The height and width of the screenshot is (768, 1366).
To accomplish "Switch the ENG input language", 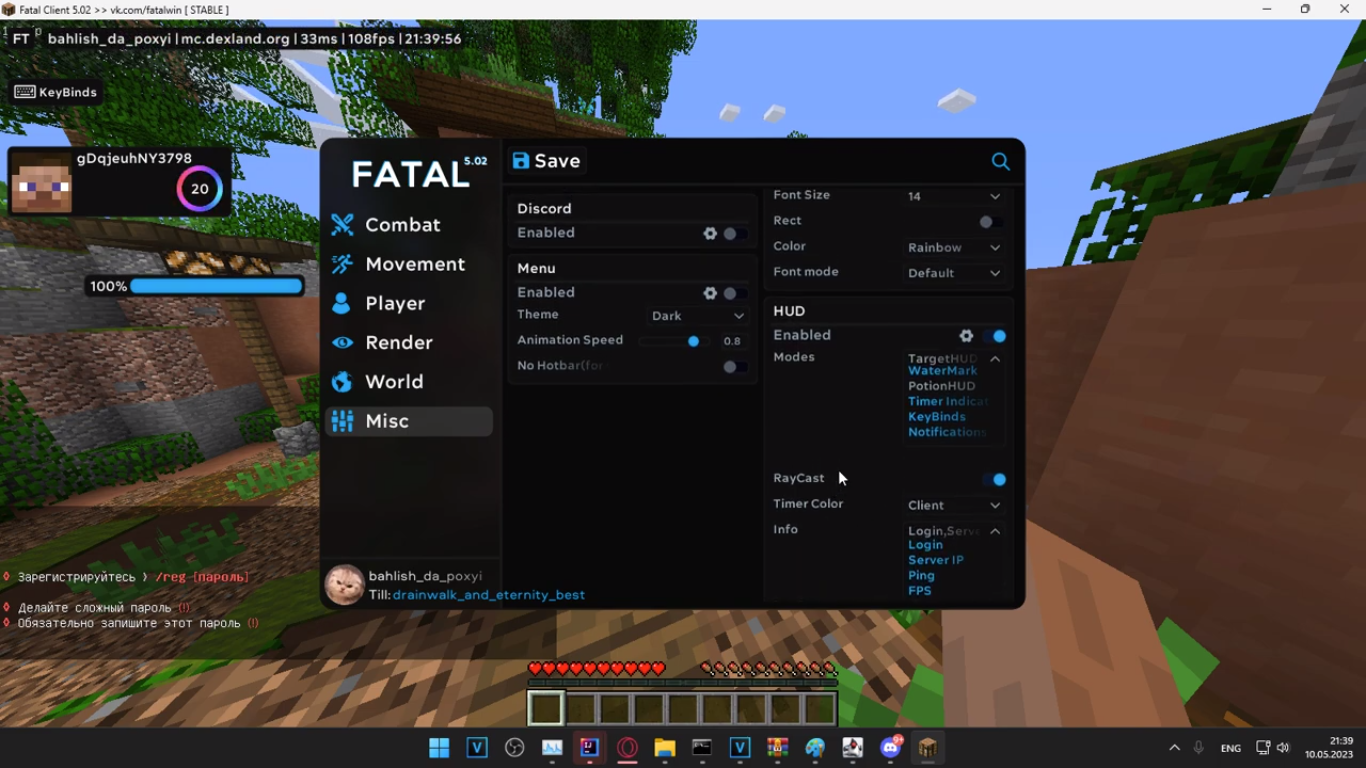I will pyautogui.click(x=1231, y=748).
